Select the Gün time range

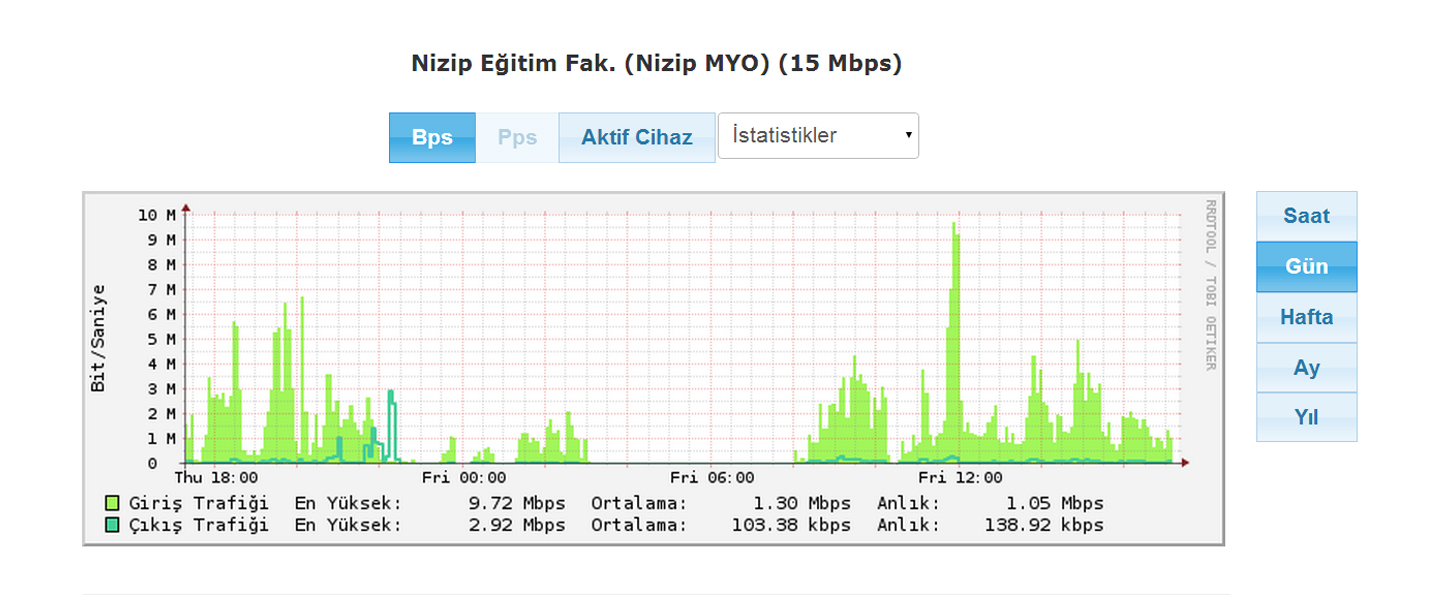pyautogui.click(x=1306, y=266)
